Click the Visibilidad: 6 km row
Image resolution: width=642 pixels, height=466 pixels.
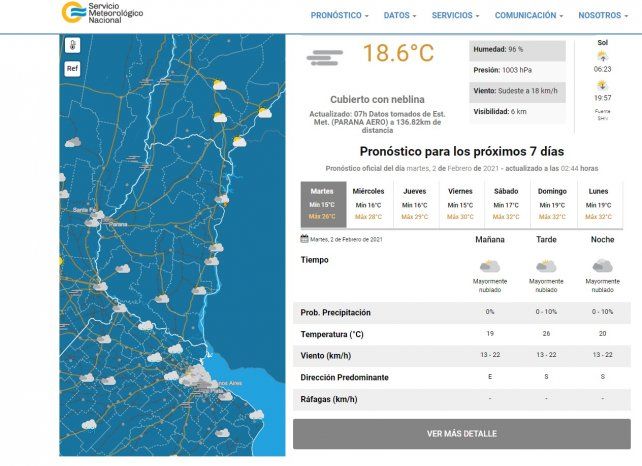coord(518,112)
